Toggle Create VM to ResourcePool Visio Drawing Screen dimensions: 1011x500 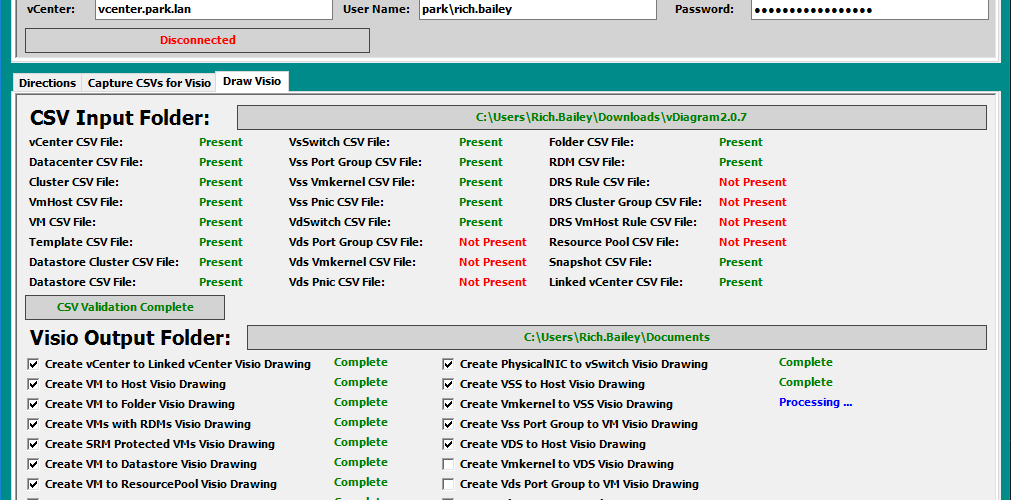pyautogui.click(x=34, y=484)
